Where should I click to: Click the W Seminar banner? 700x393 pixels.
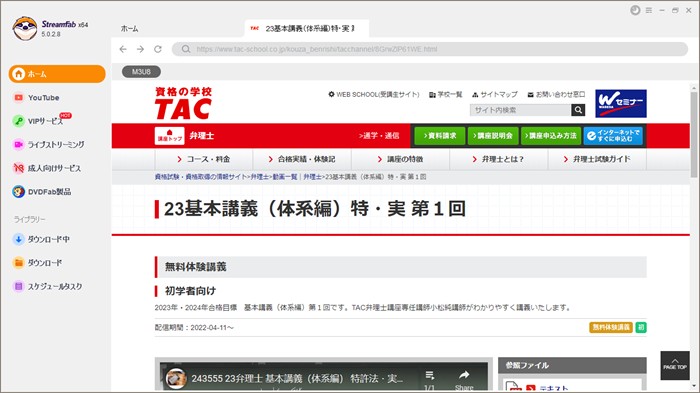click(621, 103)
